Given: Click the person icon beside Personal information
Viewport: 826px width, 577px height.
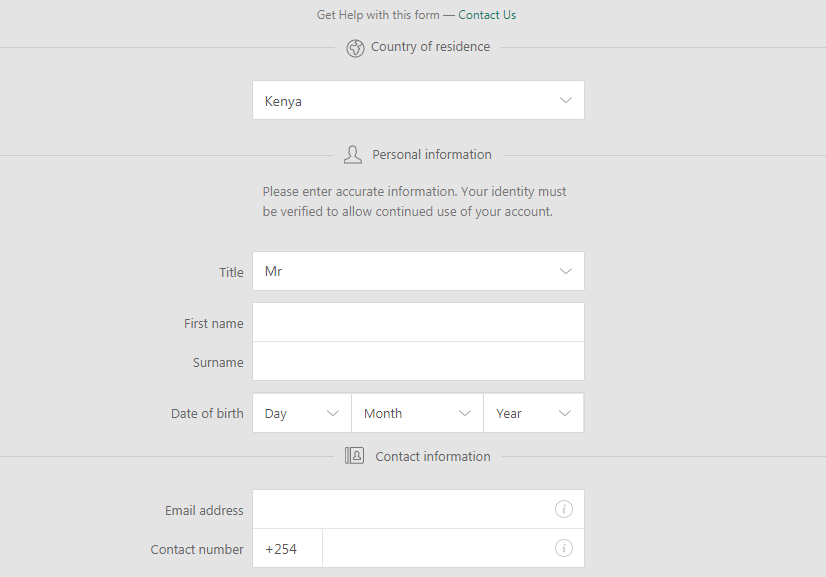Looking at the screenshot, I should [353, 155].
